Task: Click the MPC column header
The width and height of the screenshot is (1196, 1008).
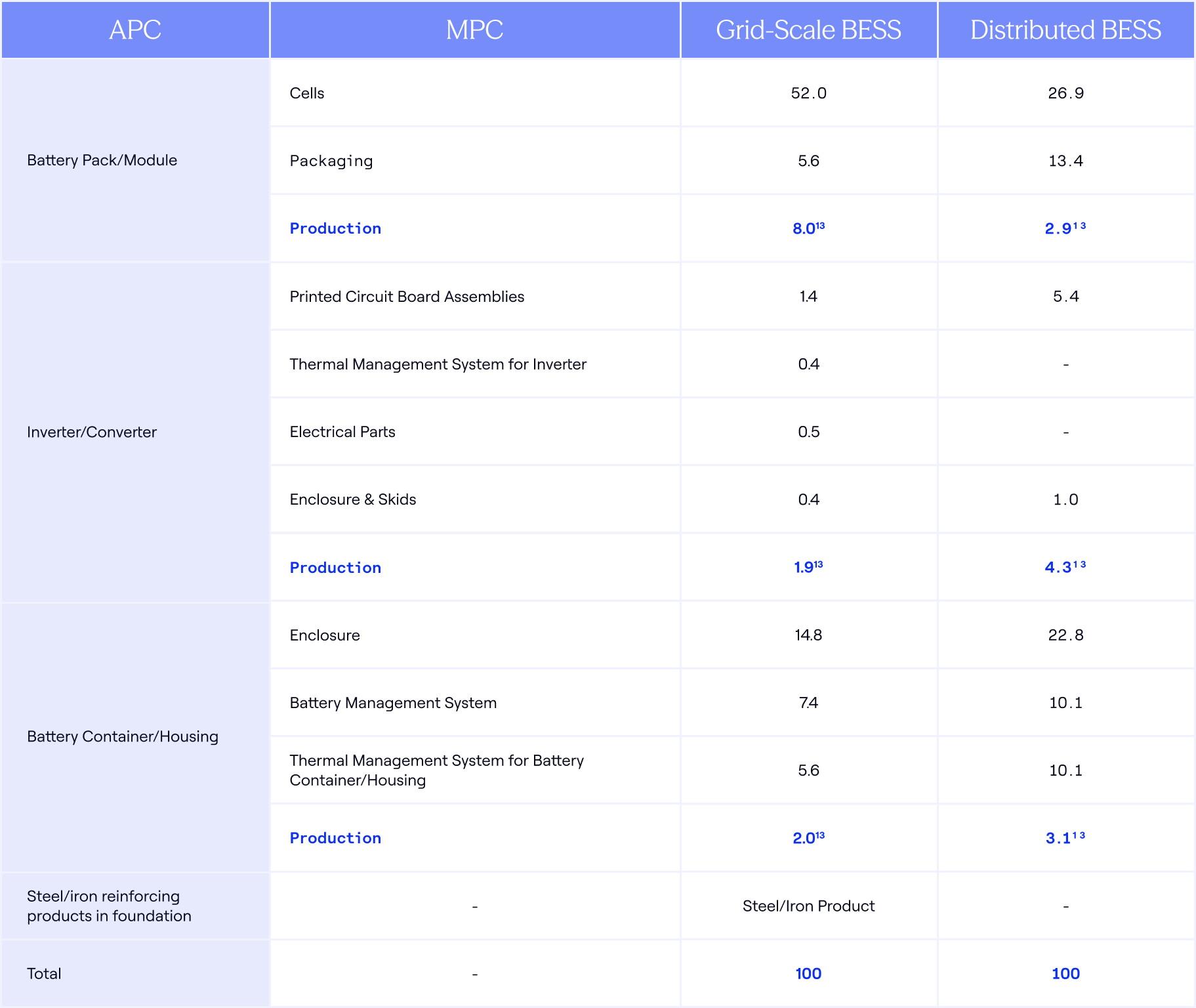Action: (x=475, y=30)
